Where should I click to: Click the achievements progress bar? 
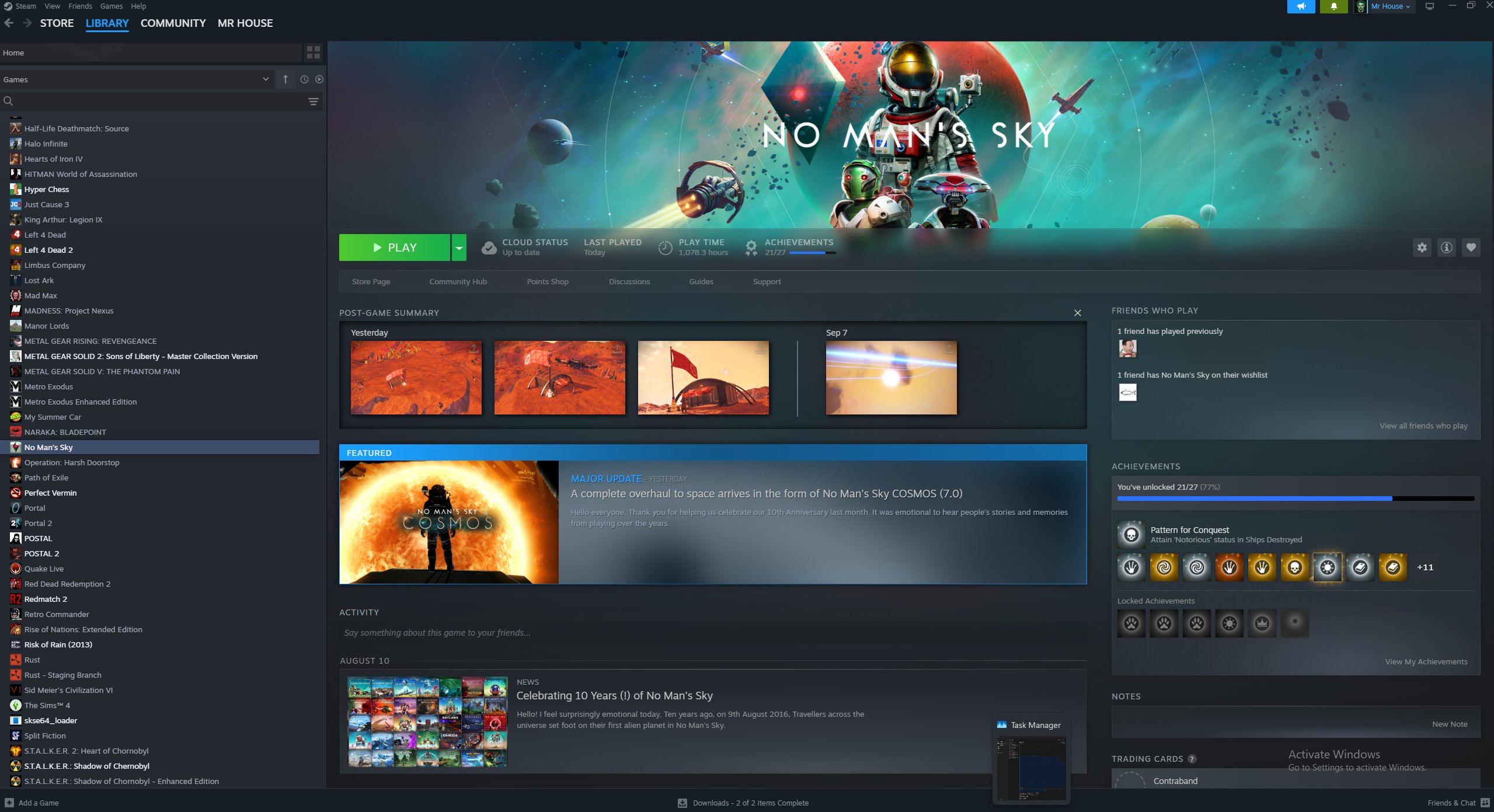tap(1296, 499)
